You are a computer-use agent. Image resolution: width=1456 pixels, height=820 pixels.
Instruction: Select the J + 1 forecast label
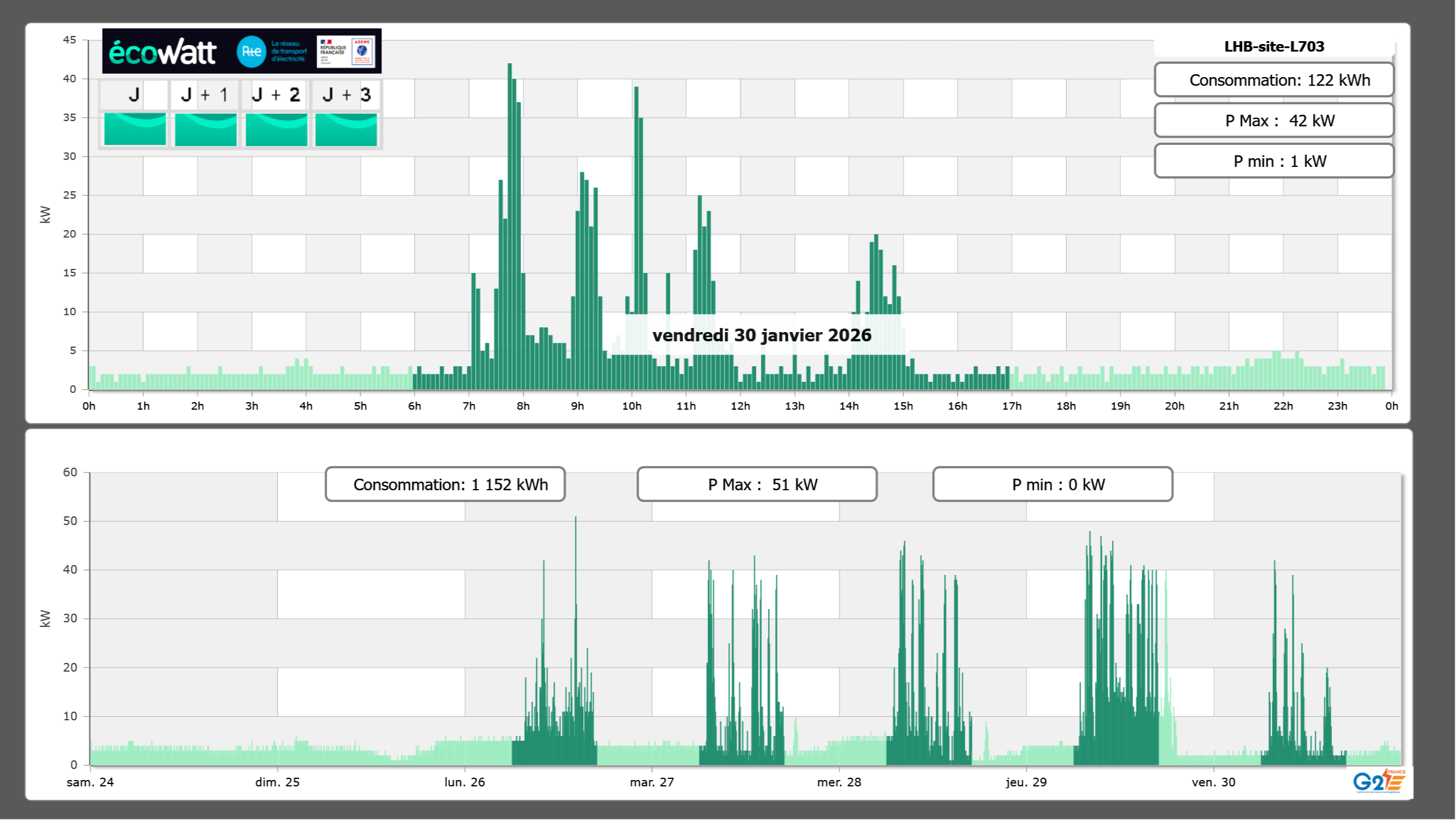pyautogui.click(x=205, y=94)
